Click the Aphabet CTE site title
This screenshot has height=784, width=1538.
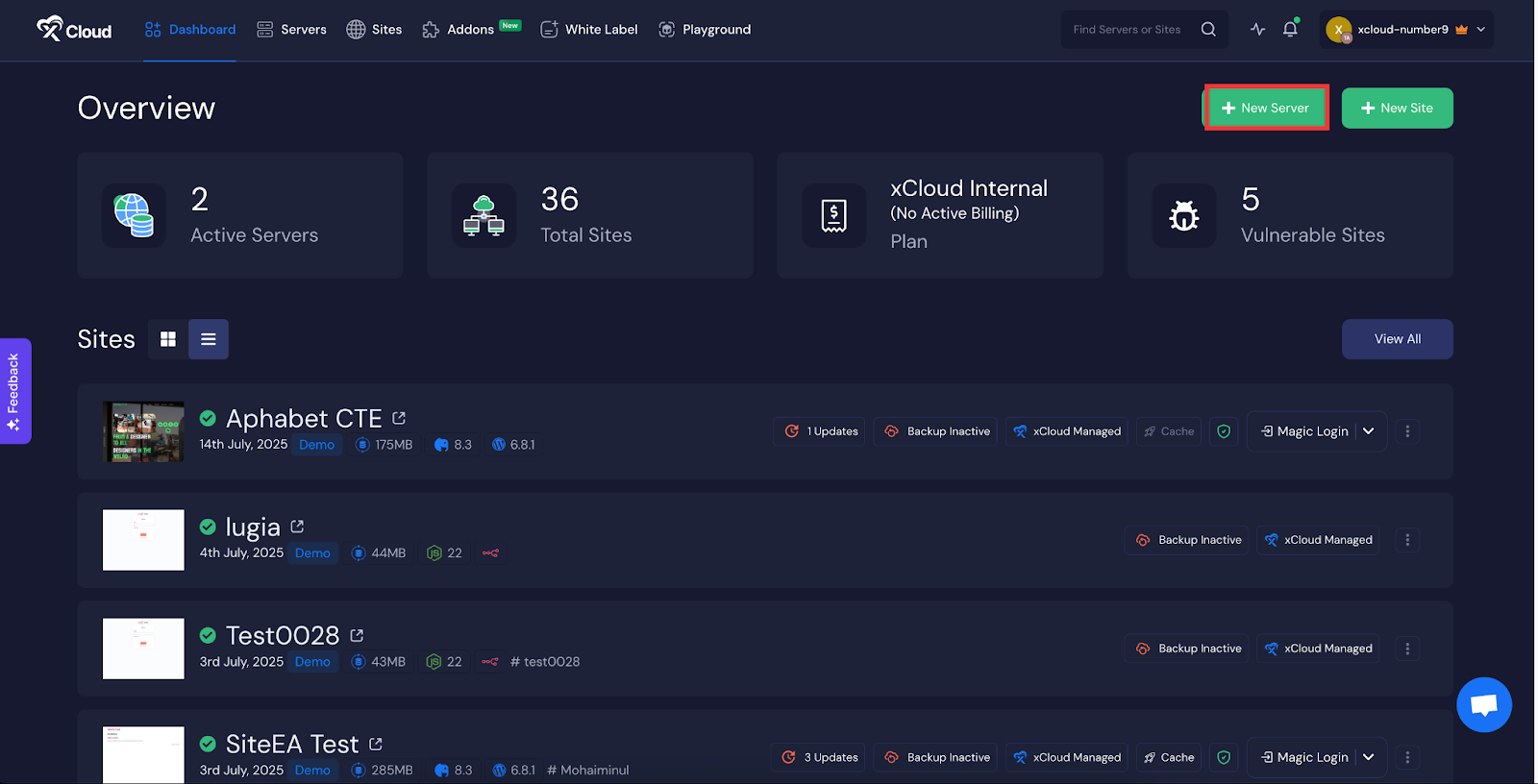(x=304, y=418)
